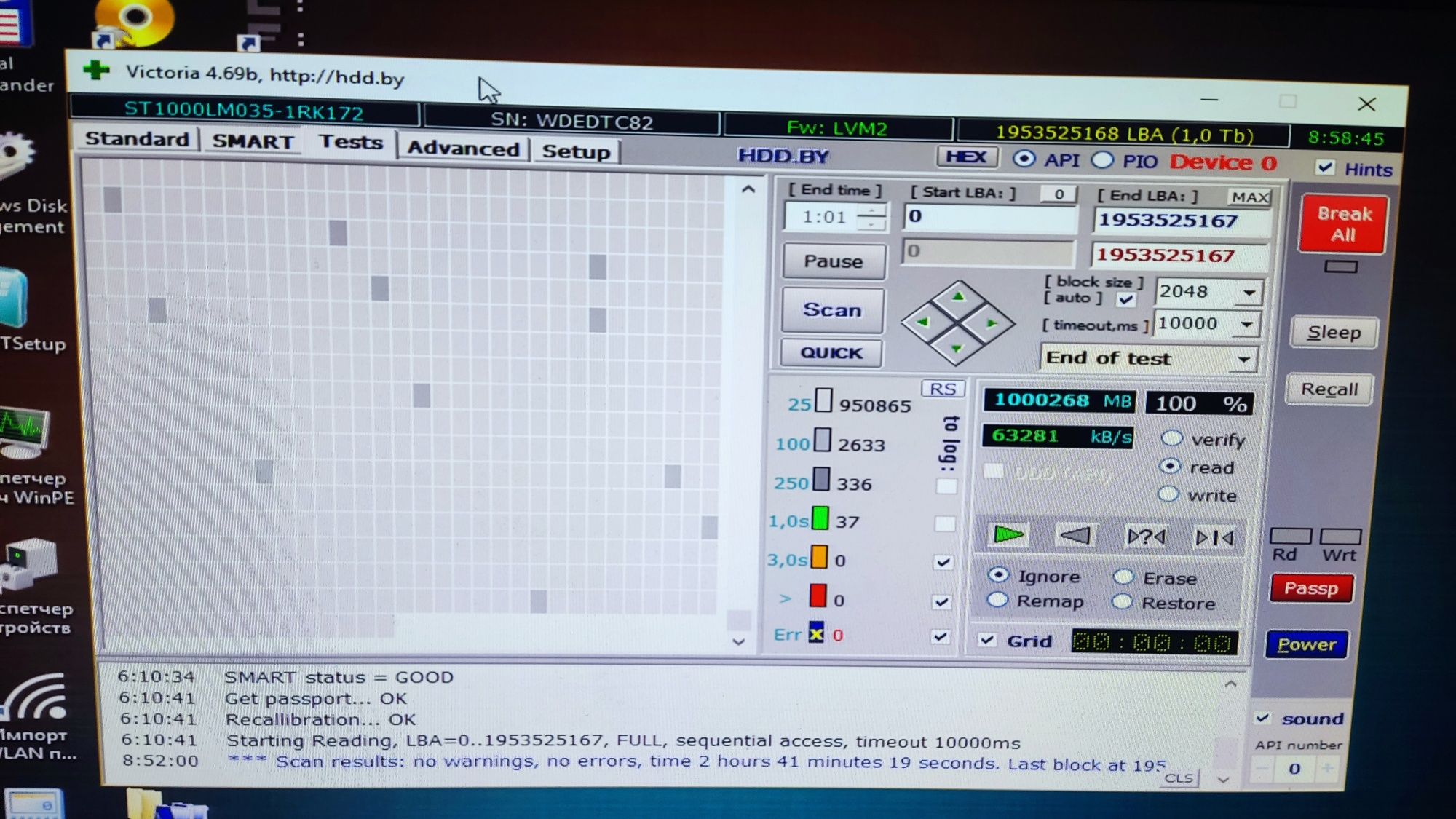Switch to the SMART tab
Viewport: 1456px width, 819px height.
(x=253, y=141)
